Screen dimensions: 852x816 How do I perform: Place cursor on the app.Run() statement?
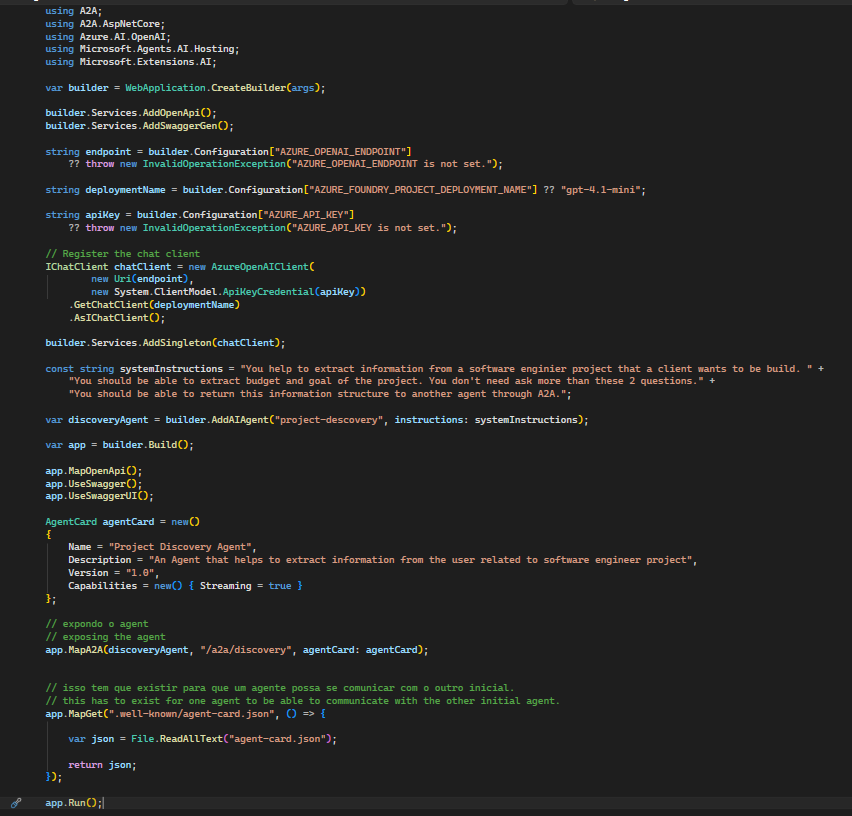point(72,803)
